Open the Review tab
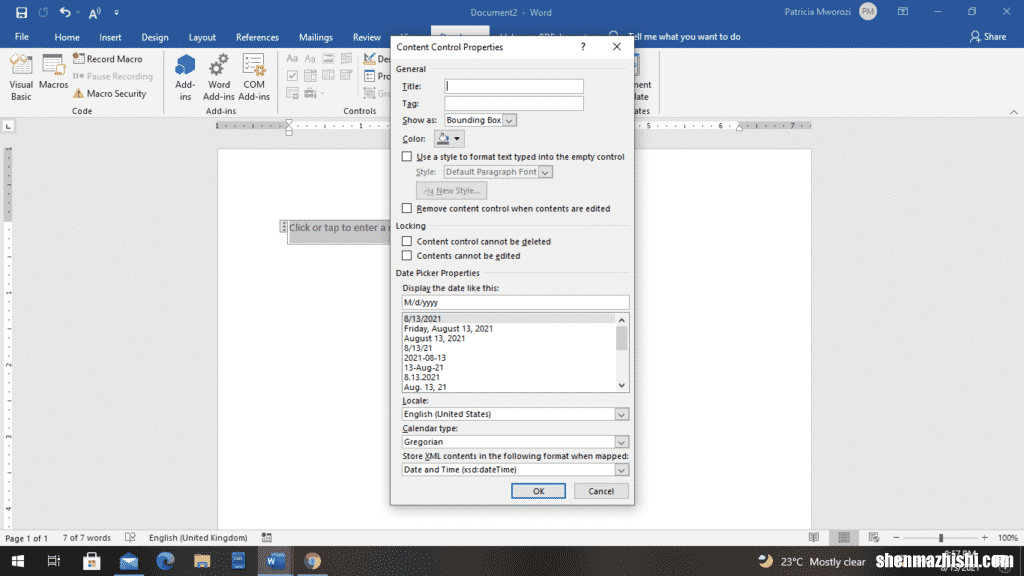1024x576 pixels. (366, 37)
